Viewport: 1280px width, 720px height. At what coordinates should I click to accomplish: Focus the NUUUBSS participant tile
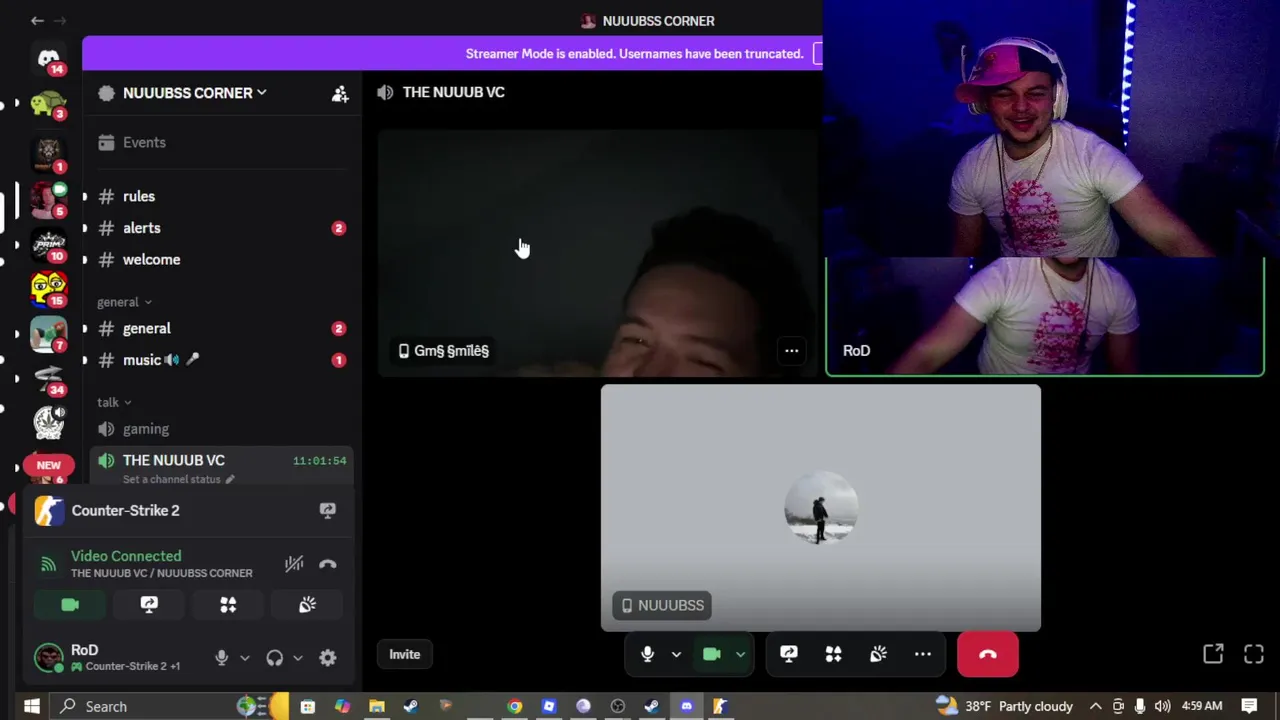820,508
